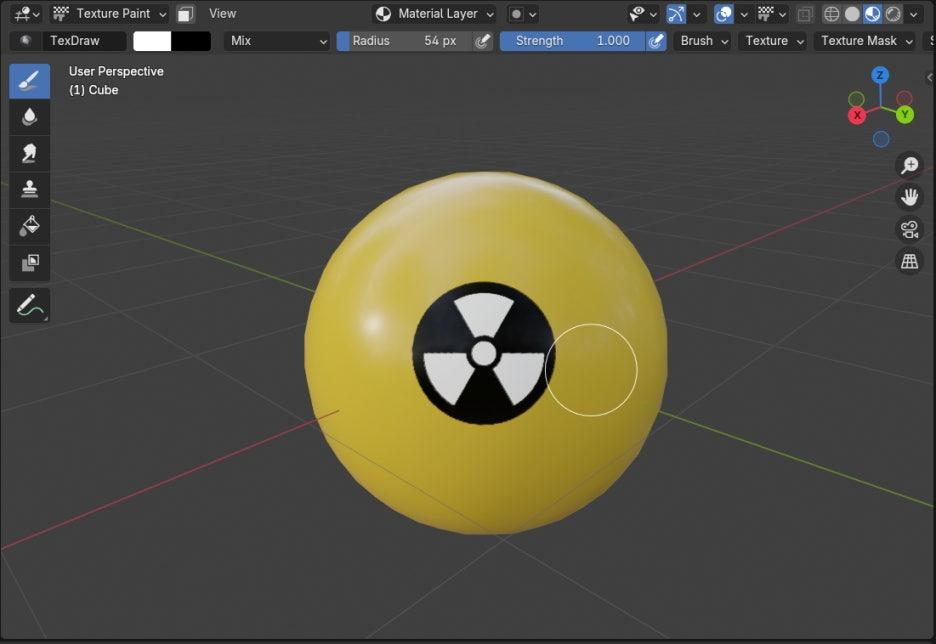
Task: Toggle the show overlays button
Action: coord(723,14)
